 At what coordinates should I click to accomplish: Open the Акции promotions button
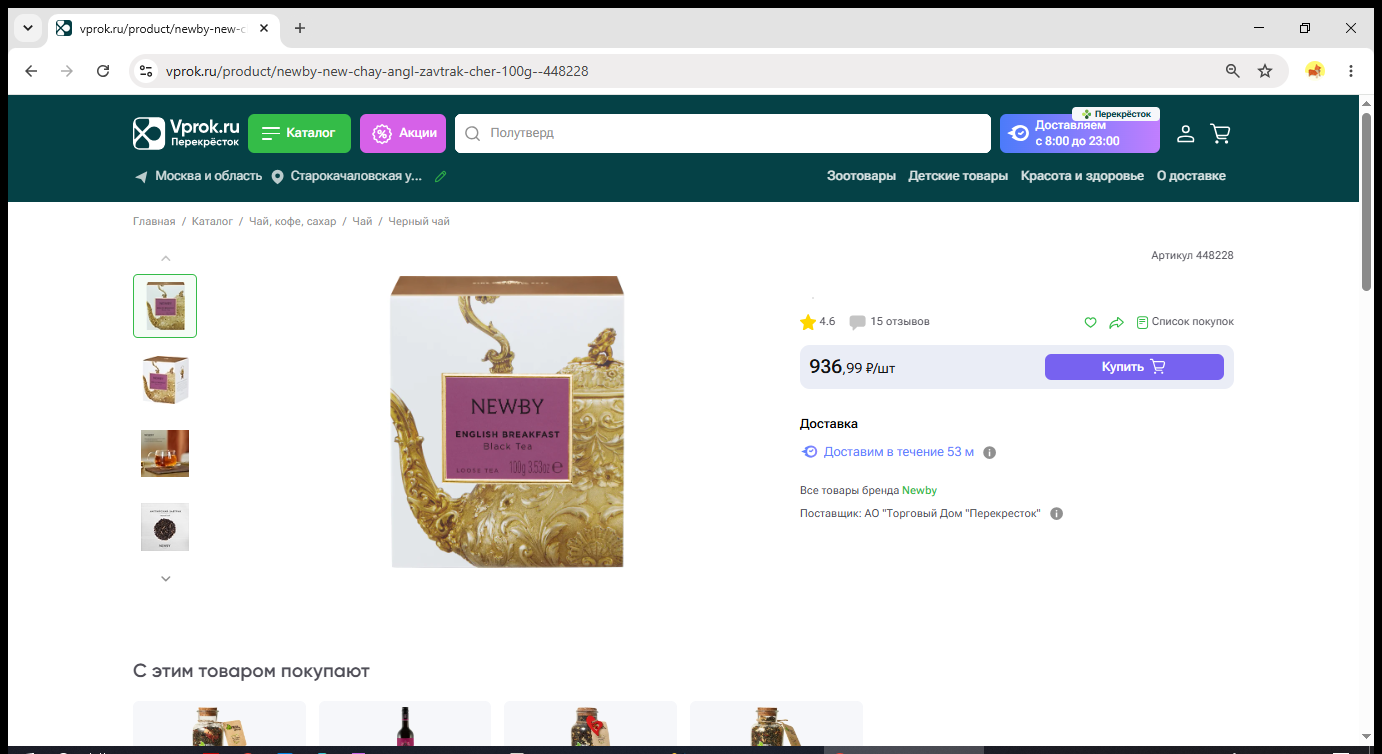[x=403, y=133]
